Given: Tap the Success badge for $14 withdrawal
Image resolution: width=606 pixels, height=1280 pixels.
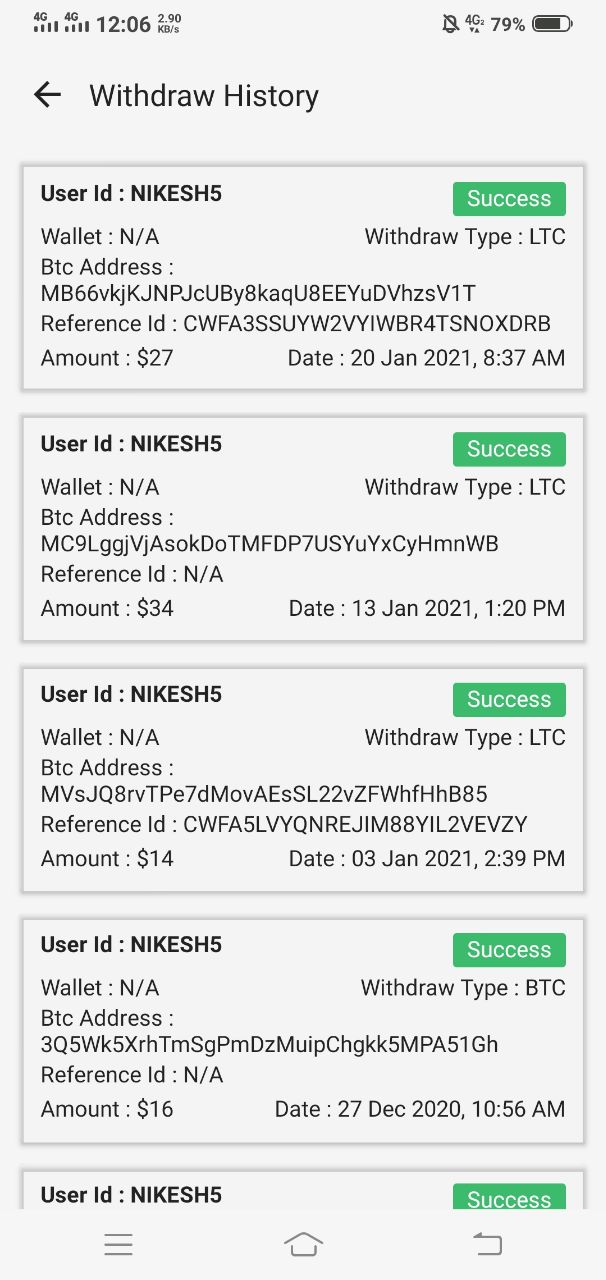Looking at the screenshot, I should click(x=509, y=699).
